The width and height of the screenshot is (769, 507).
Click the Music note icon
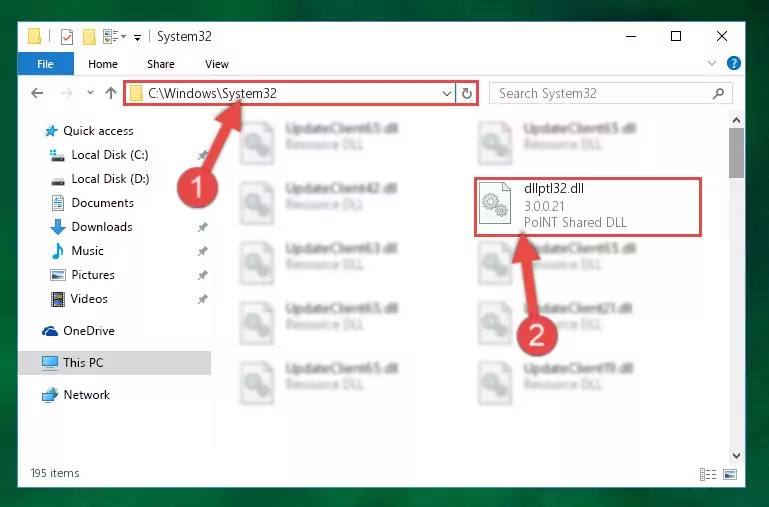(x=58, y=251)
